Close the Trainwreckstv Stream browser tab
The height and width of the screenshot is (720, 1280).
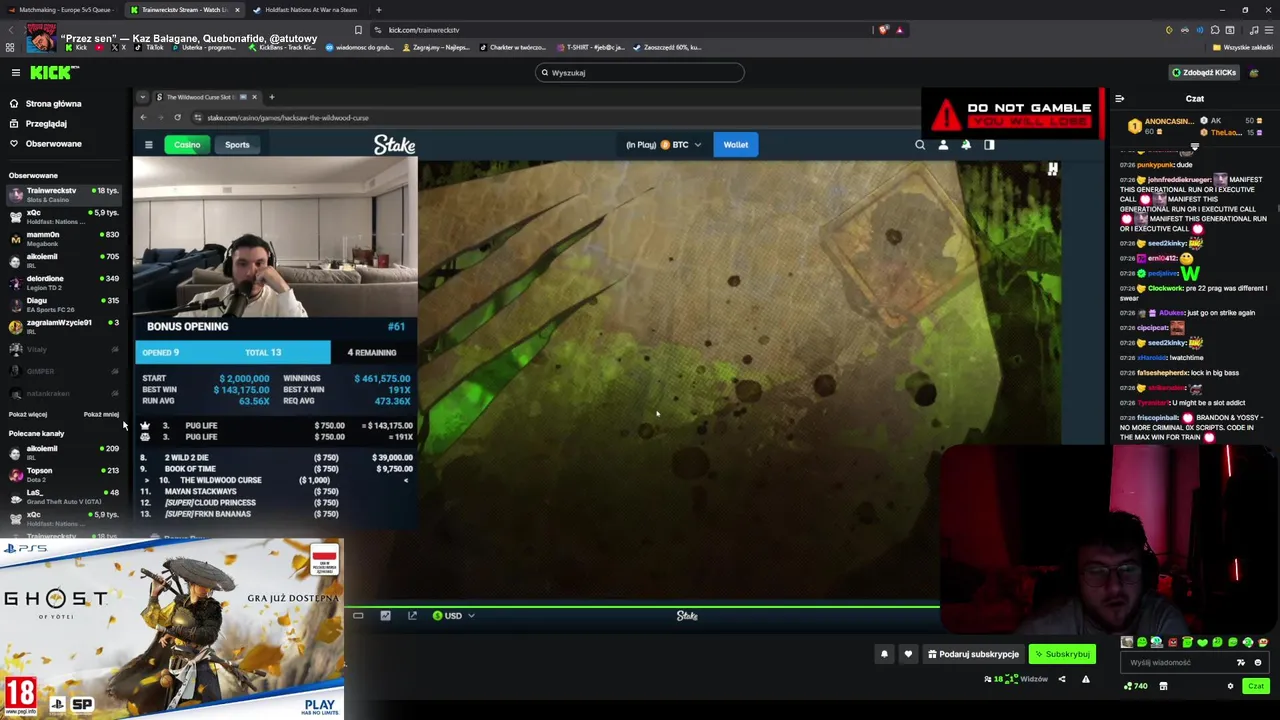point(237,10)
